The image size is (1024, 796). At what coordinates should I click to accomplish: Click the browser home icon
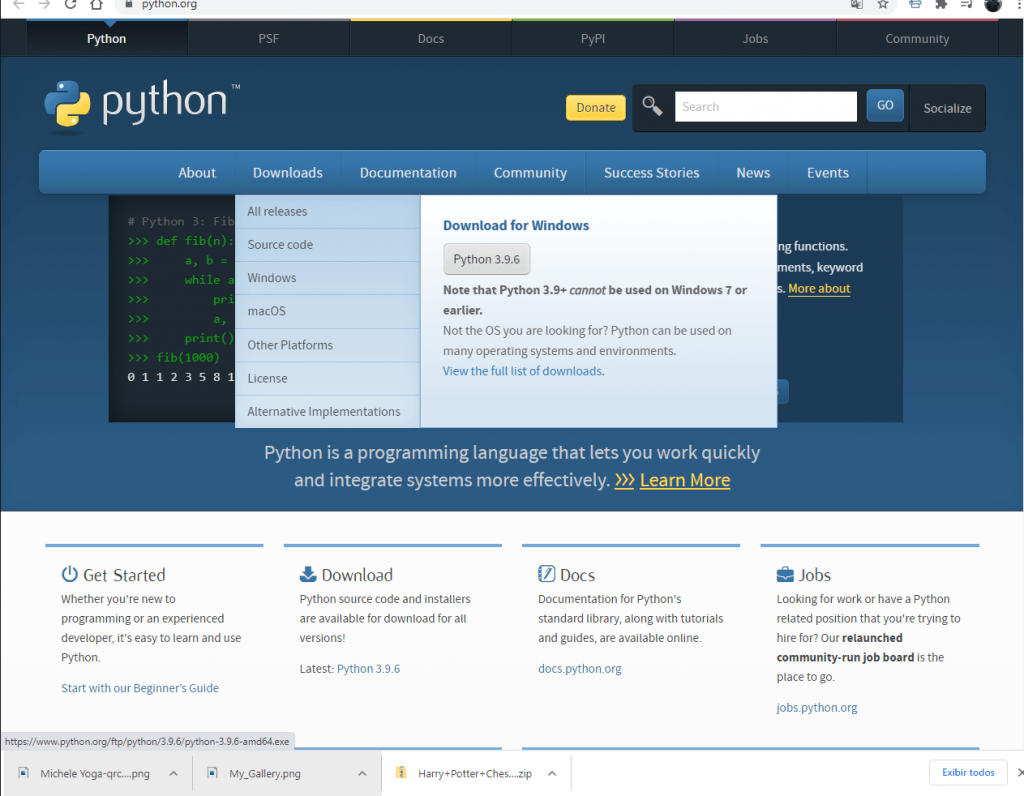(x=96, y=4)
